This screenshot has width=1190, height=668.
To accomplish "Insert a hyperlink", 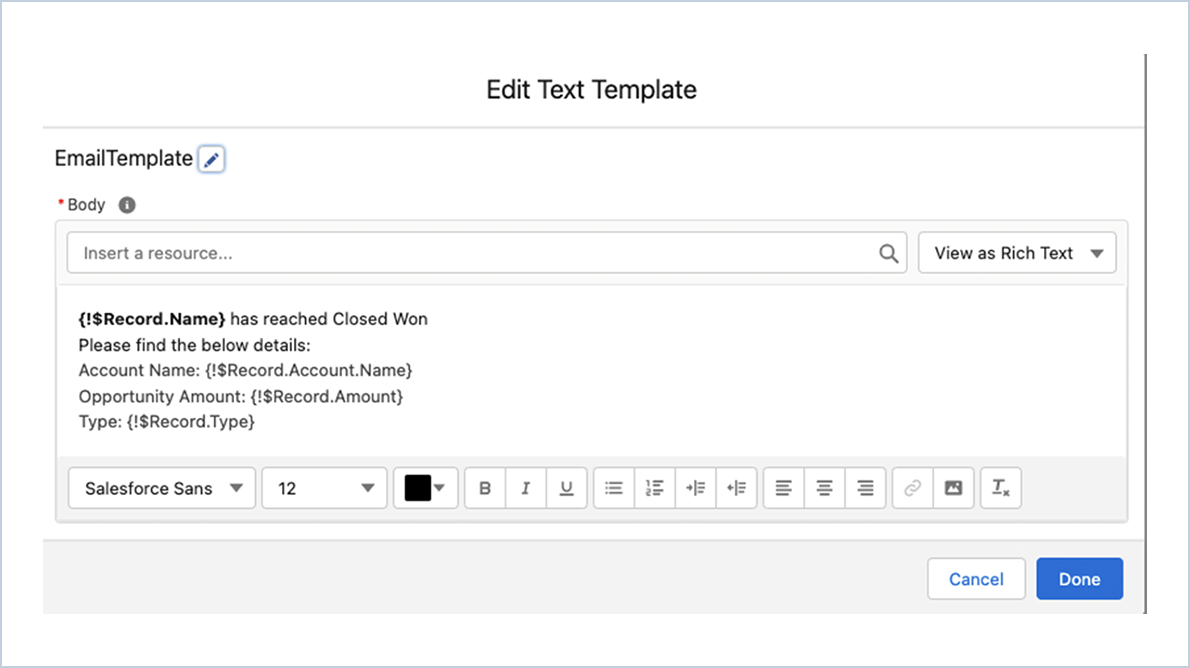I will point(911,488).
